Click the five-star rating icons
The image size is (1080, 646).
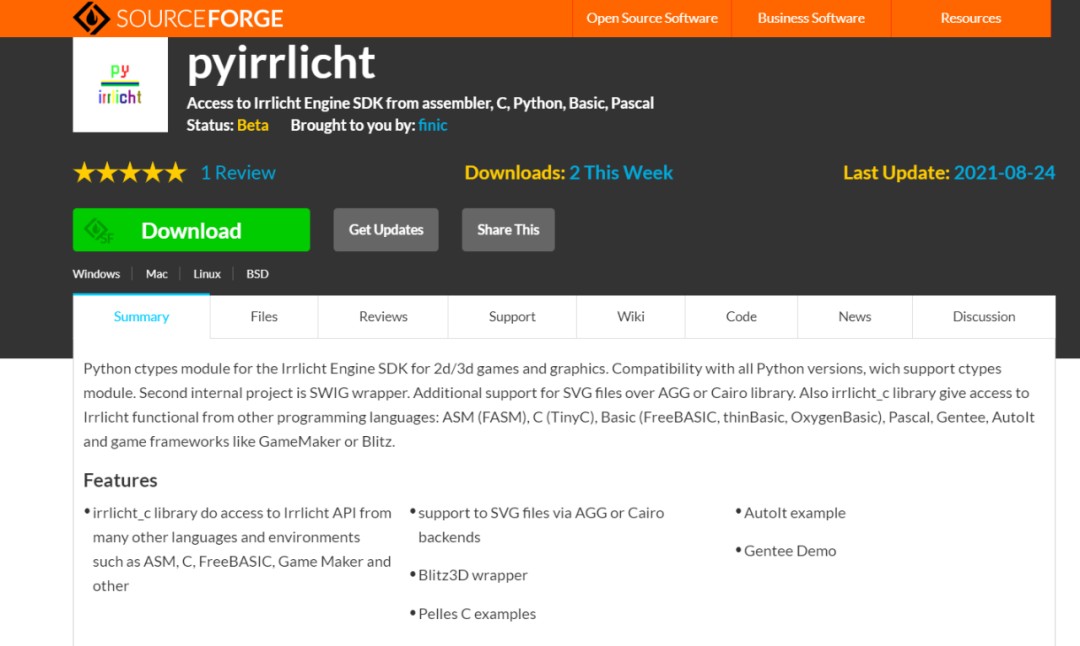(129, 172)
